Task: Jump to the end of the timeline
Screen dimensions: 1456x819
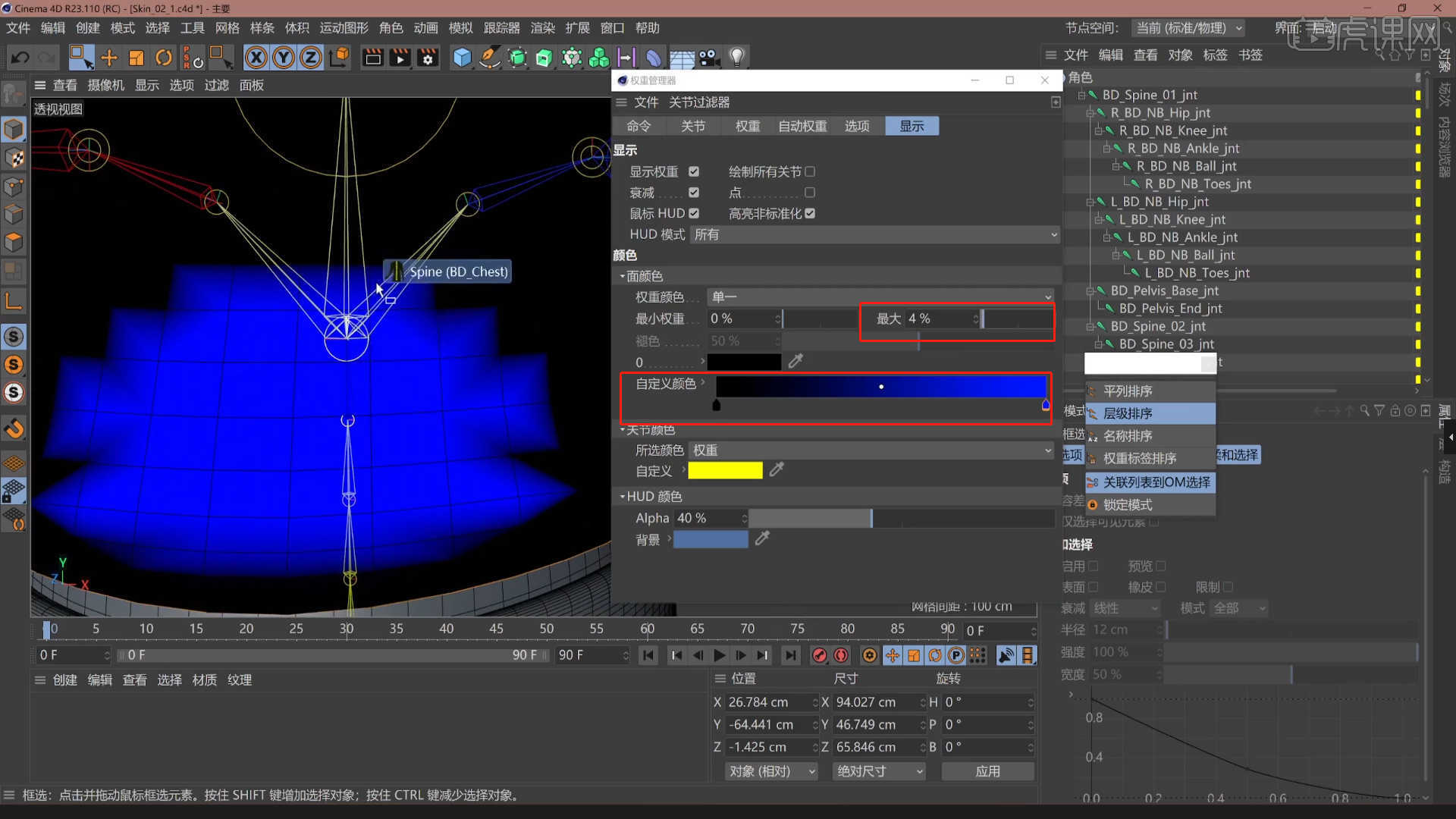Action: 791,655
